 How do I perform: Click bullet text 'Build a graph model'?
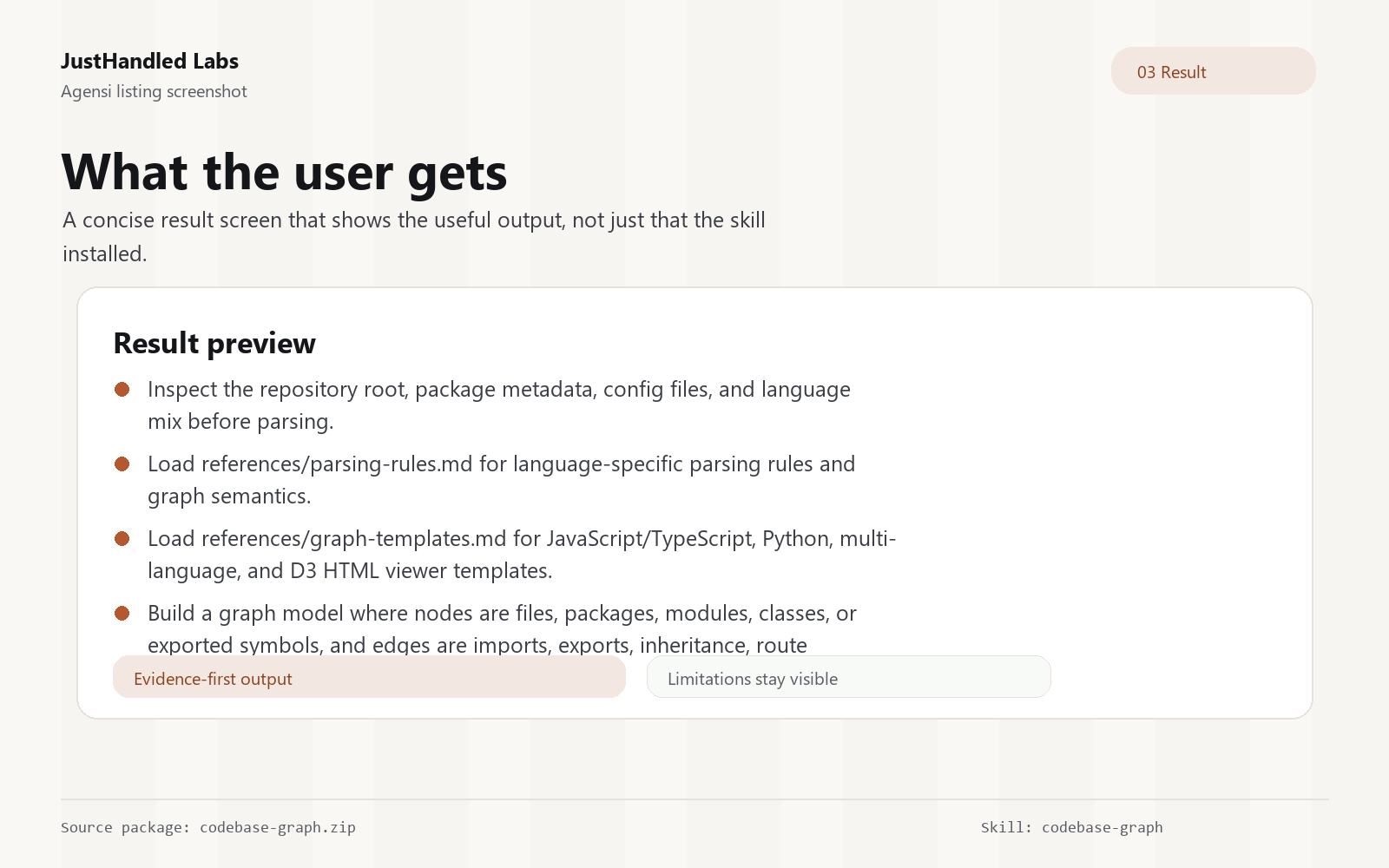pyautogui.click(x=502, y=628)
